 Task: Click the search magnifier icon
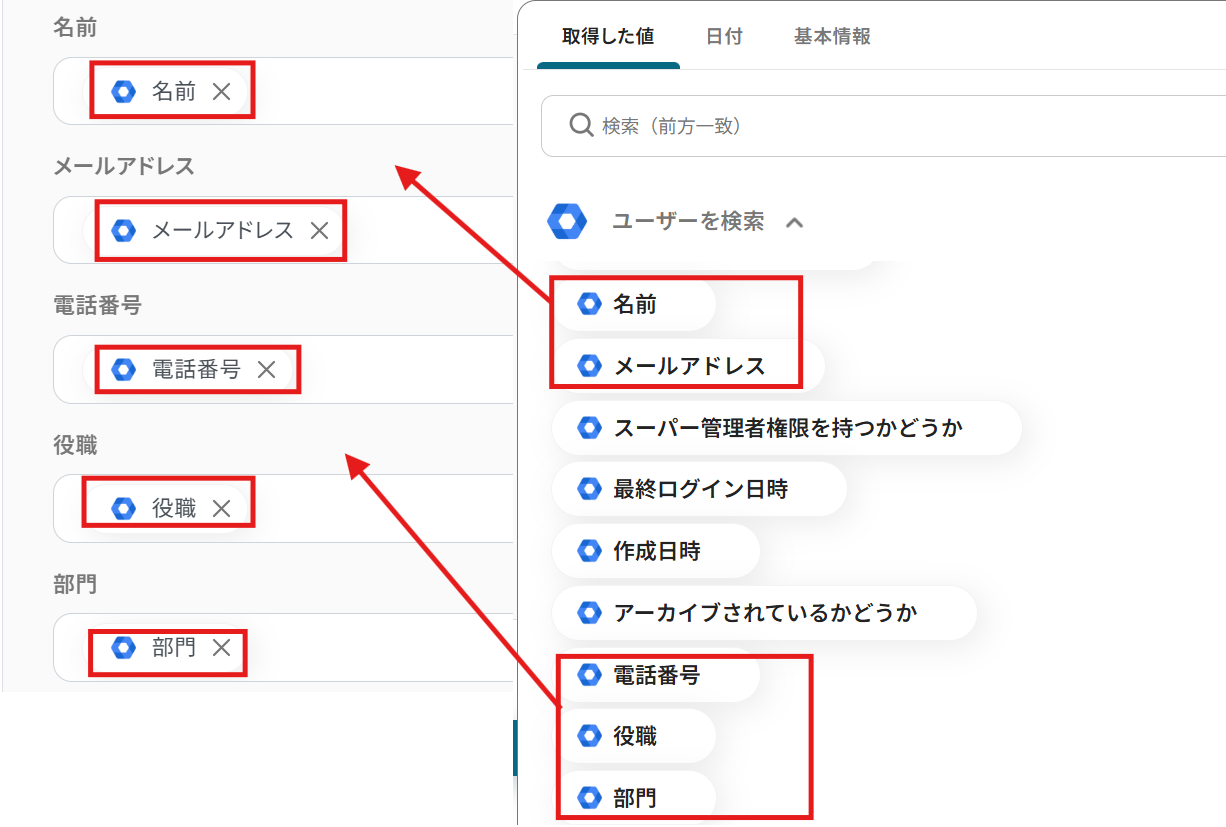[x=581, y=125]
